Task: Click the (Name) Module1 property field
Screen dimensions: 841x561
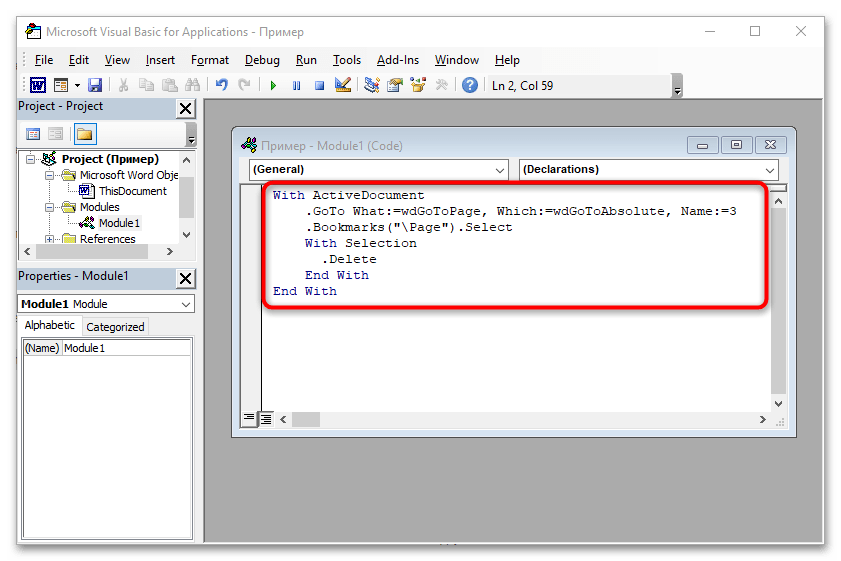Action: coord(126,348)
